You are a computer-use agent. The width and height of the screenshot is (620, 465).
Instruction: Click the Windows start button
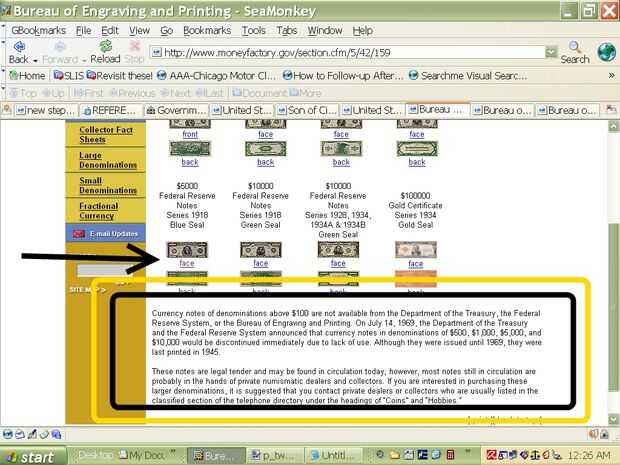click(32, 456)
